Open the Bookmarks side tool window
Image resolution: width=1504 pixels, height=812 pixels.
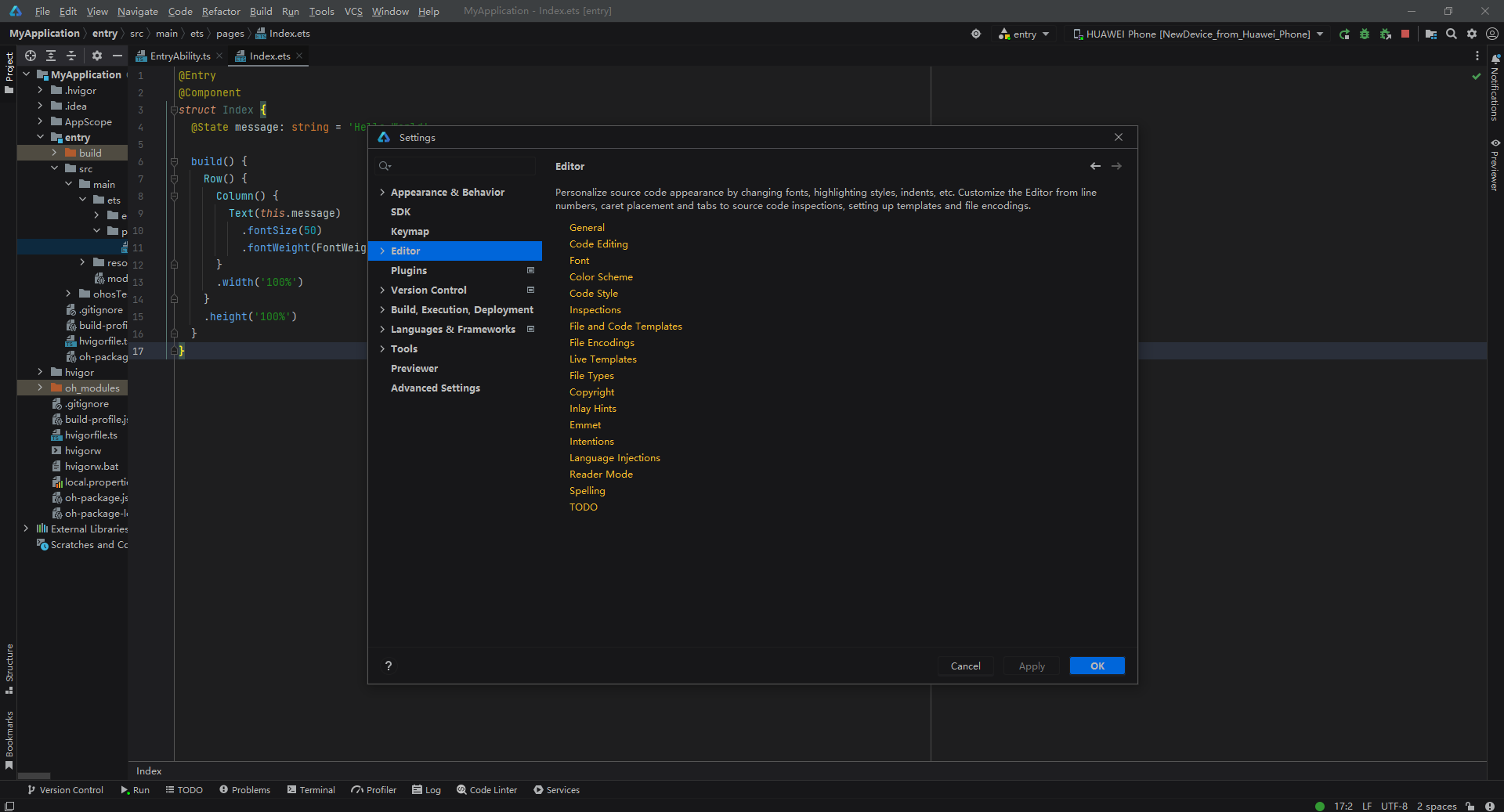9,740
